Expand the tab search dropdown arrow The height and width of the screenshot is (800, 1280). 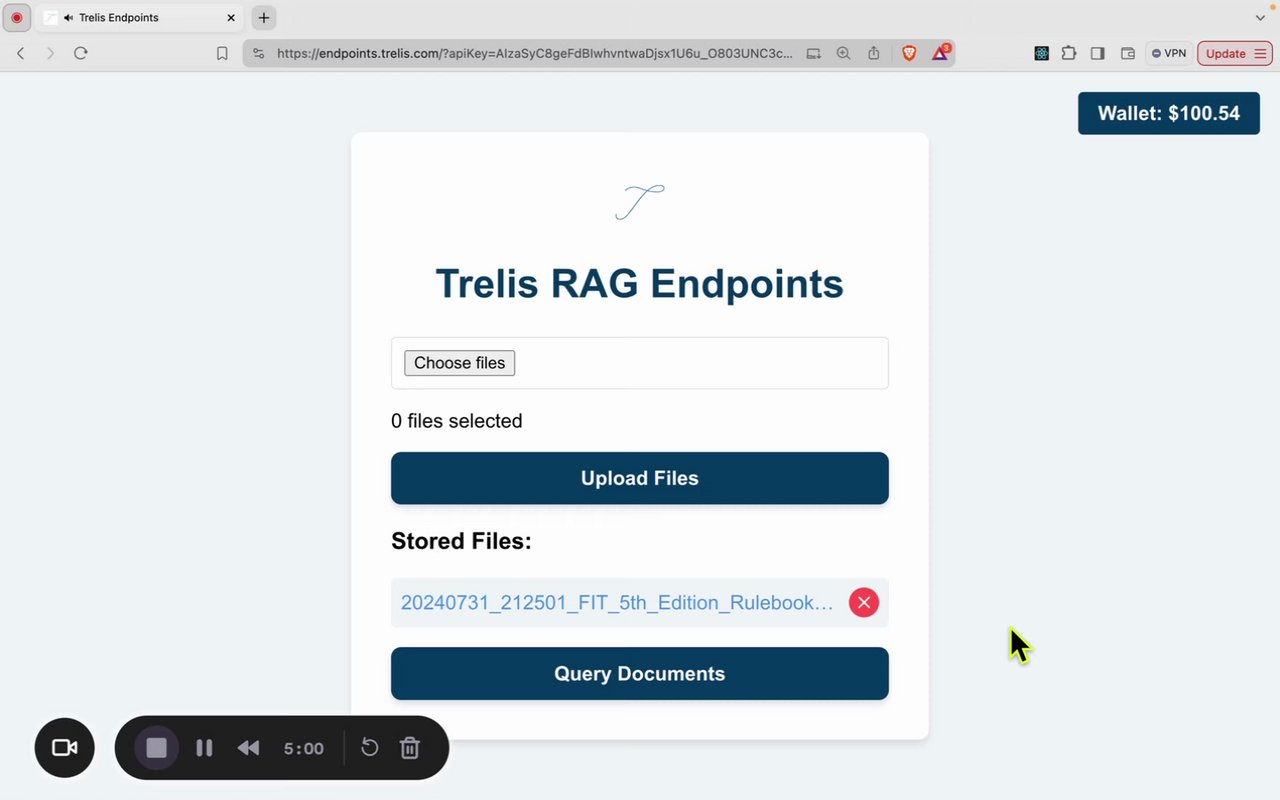1260,18
